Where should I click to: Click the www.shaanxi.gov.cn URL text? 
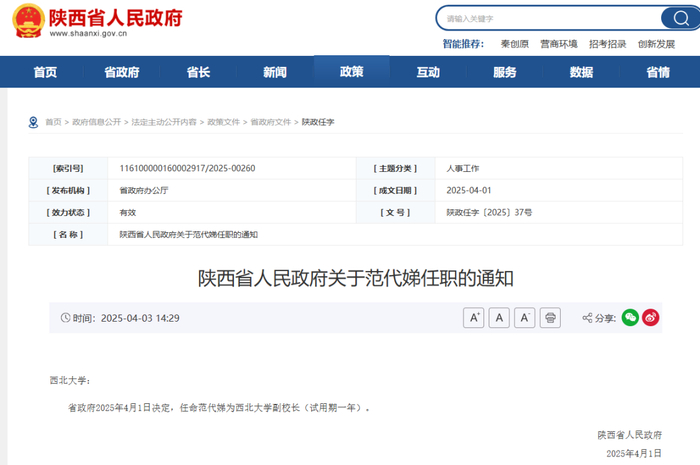[x=88, y=33]
